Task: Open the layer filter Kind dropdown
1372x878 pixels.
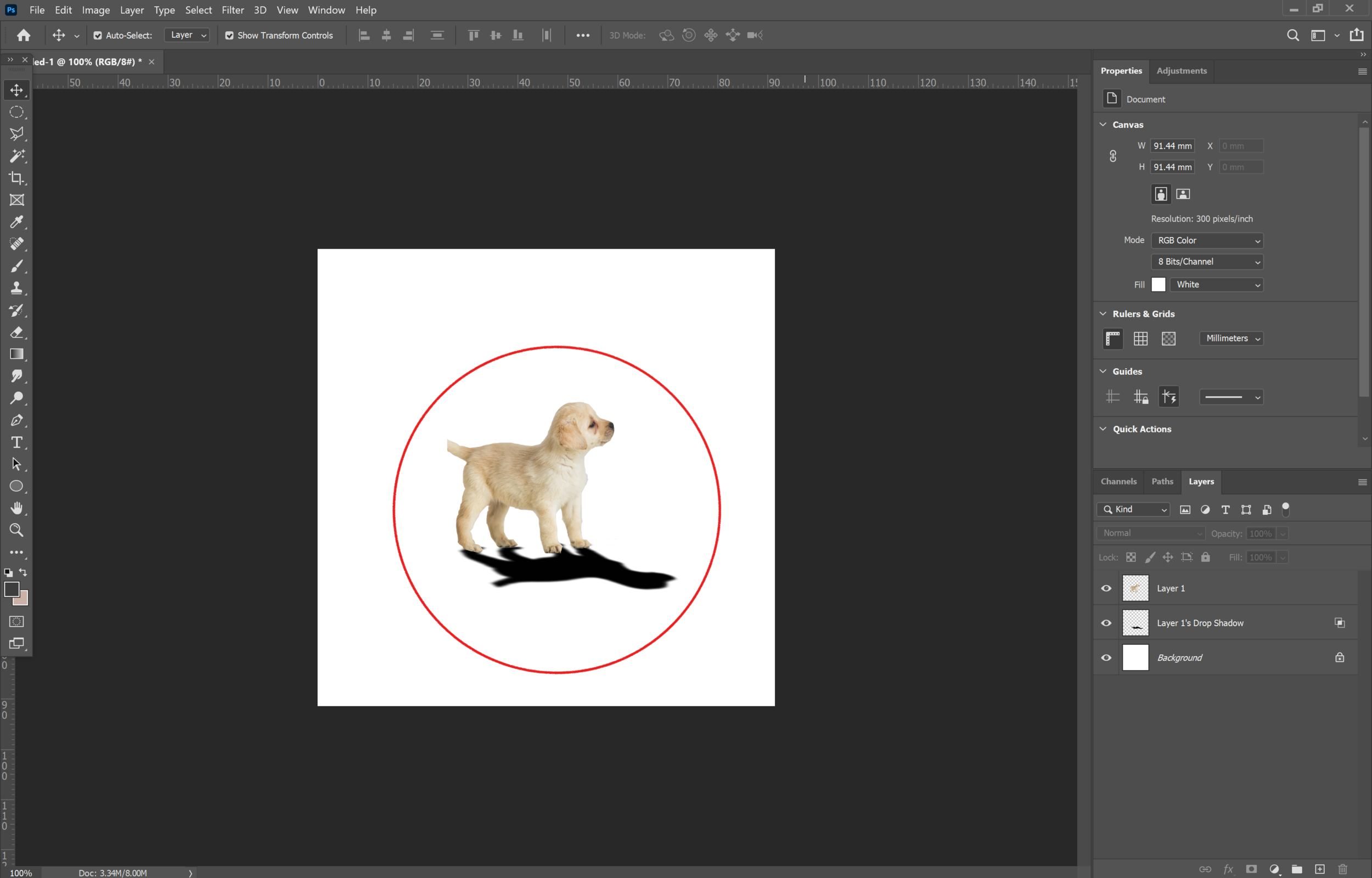Action: click(1133, 510)
